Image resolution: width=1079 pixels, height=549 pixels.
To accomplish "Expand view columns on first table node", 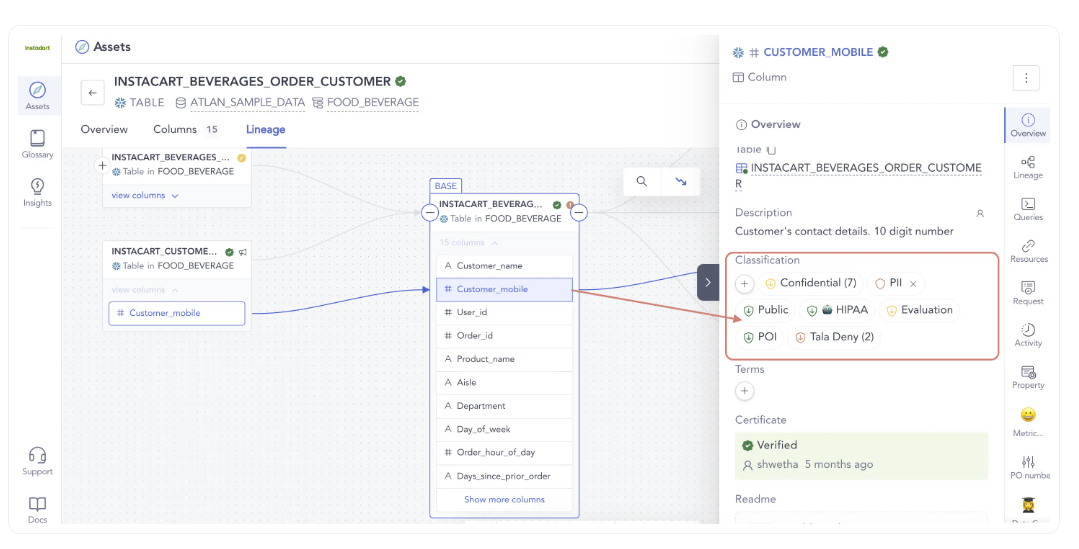I will point(145,196).
